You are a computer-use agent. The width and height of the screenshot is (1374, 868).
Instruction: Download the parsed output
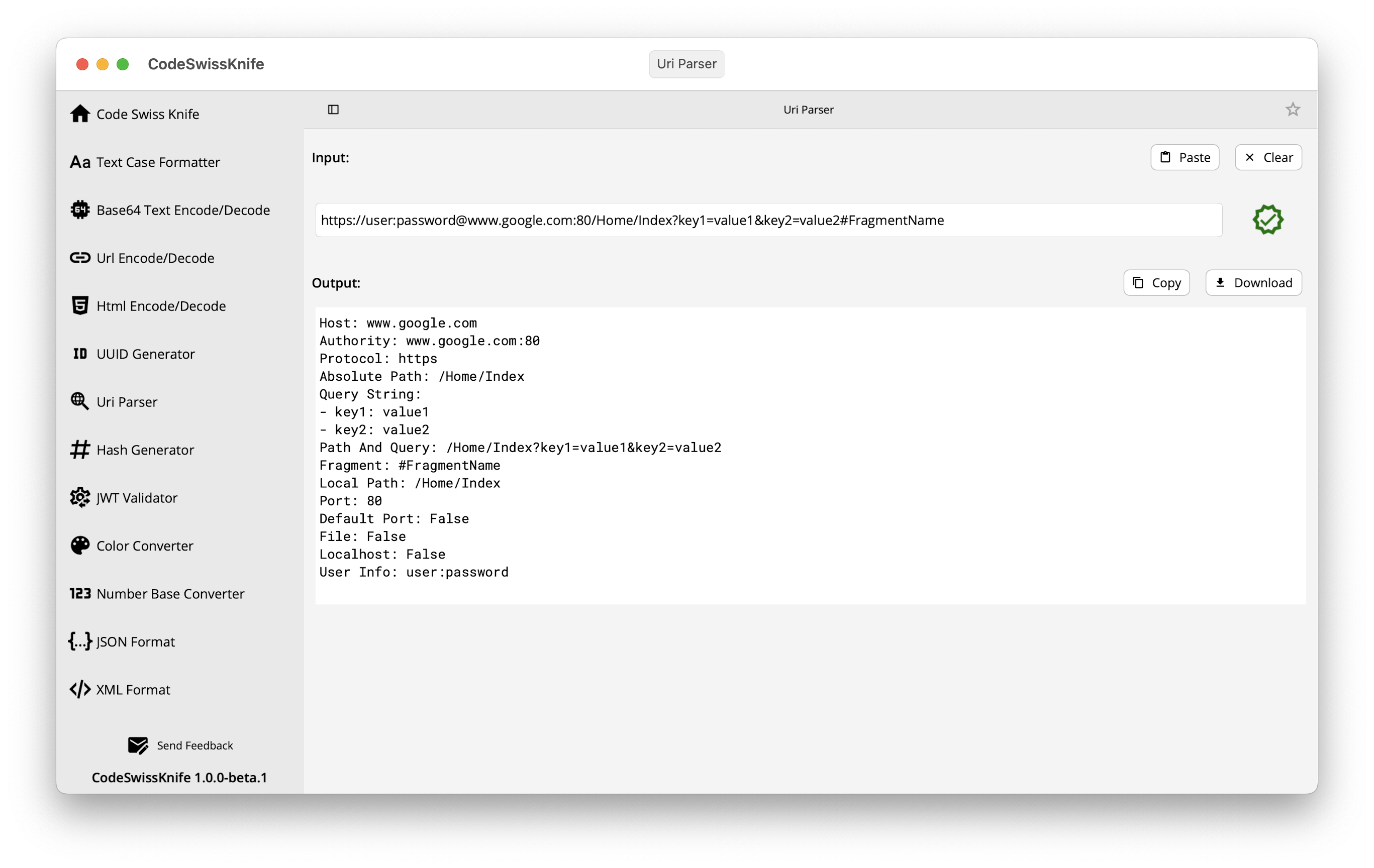(1253, 283)
